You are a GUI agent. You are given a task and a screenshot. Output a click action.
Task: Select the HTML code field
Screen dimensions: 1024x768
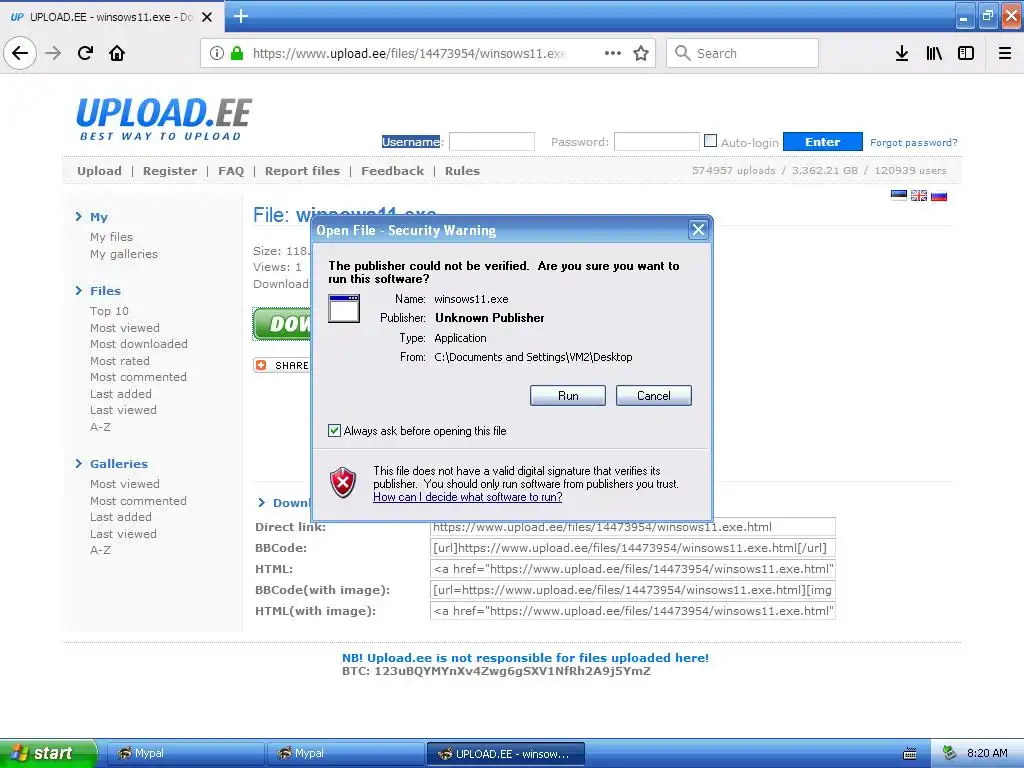(633, 568)
